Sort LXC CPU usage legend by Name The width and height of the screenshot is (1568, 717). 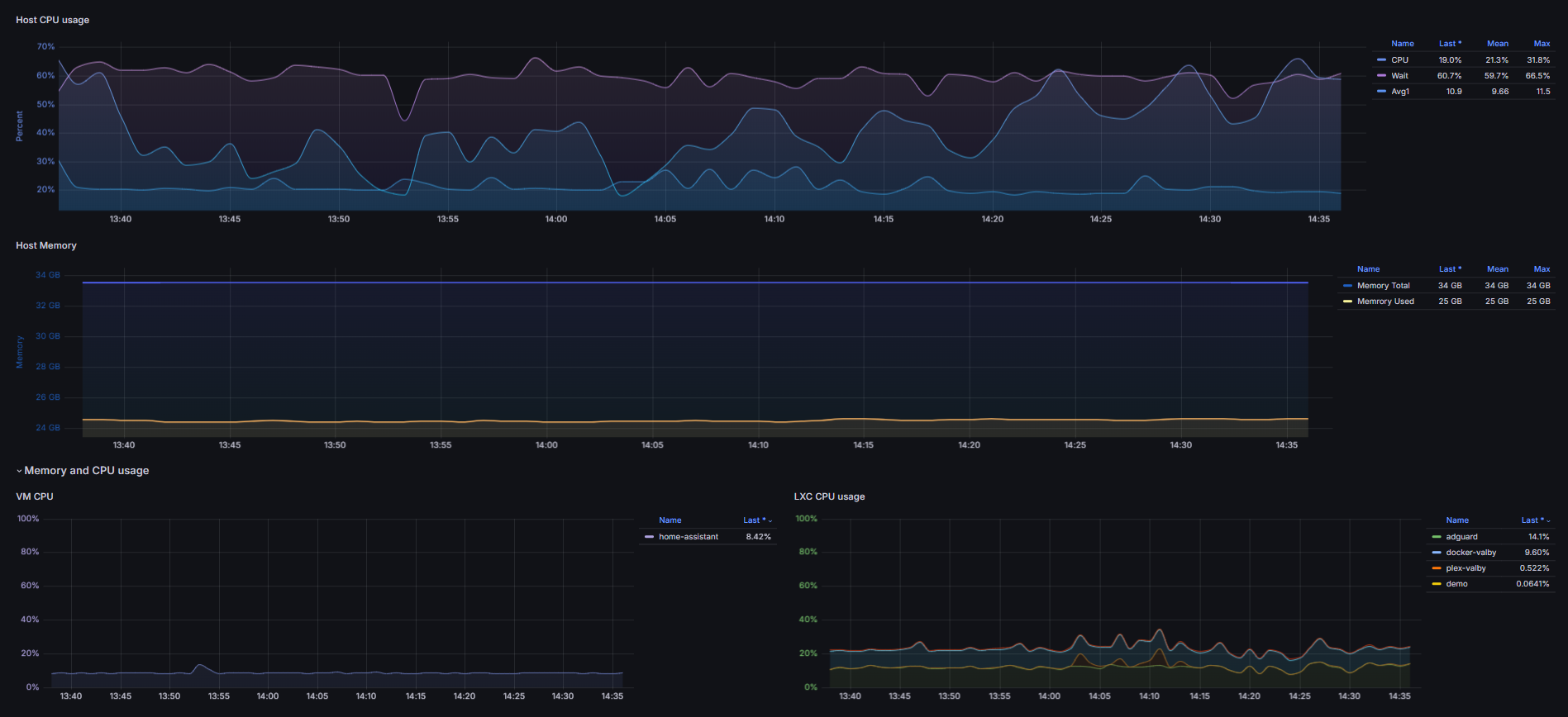point(1457,520)
